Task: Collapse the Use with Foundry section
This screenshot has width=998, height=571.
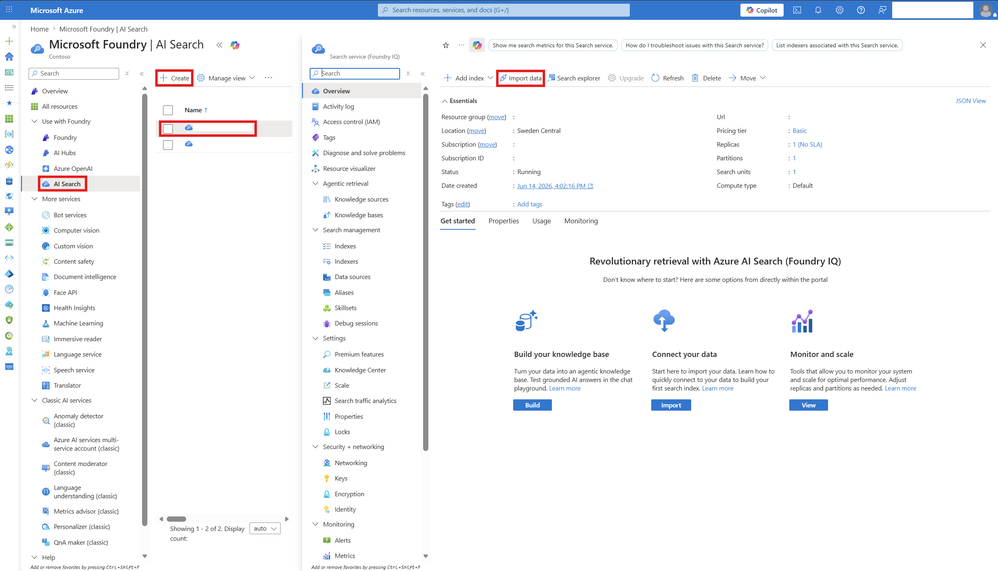Action: pos(34,122)
